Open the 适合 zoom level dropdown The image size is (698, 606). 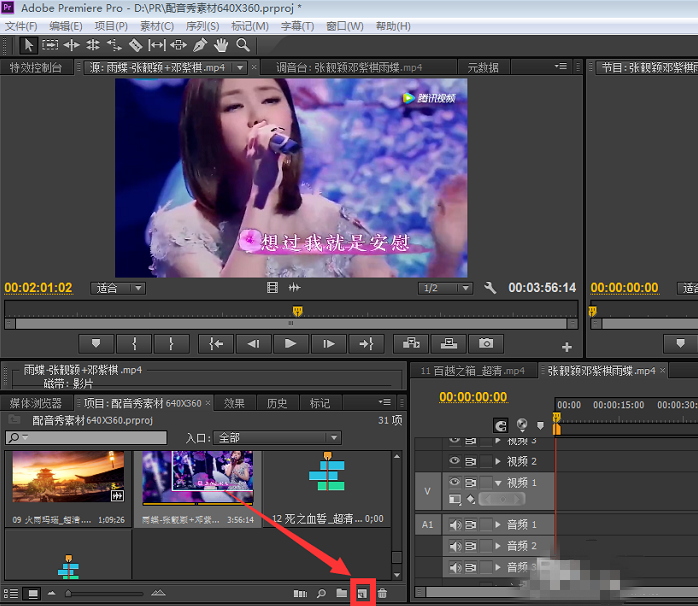point(118,288)
